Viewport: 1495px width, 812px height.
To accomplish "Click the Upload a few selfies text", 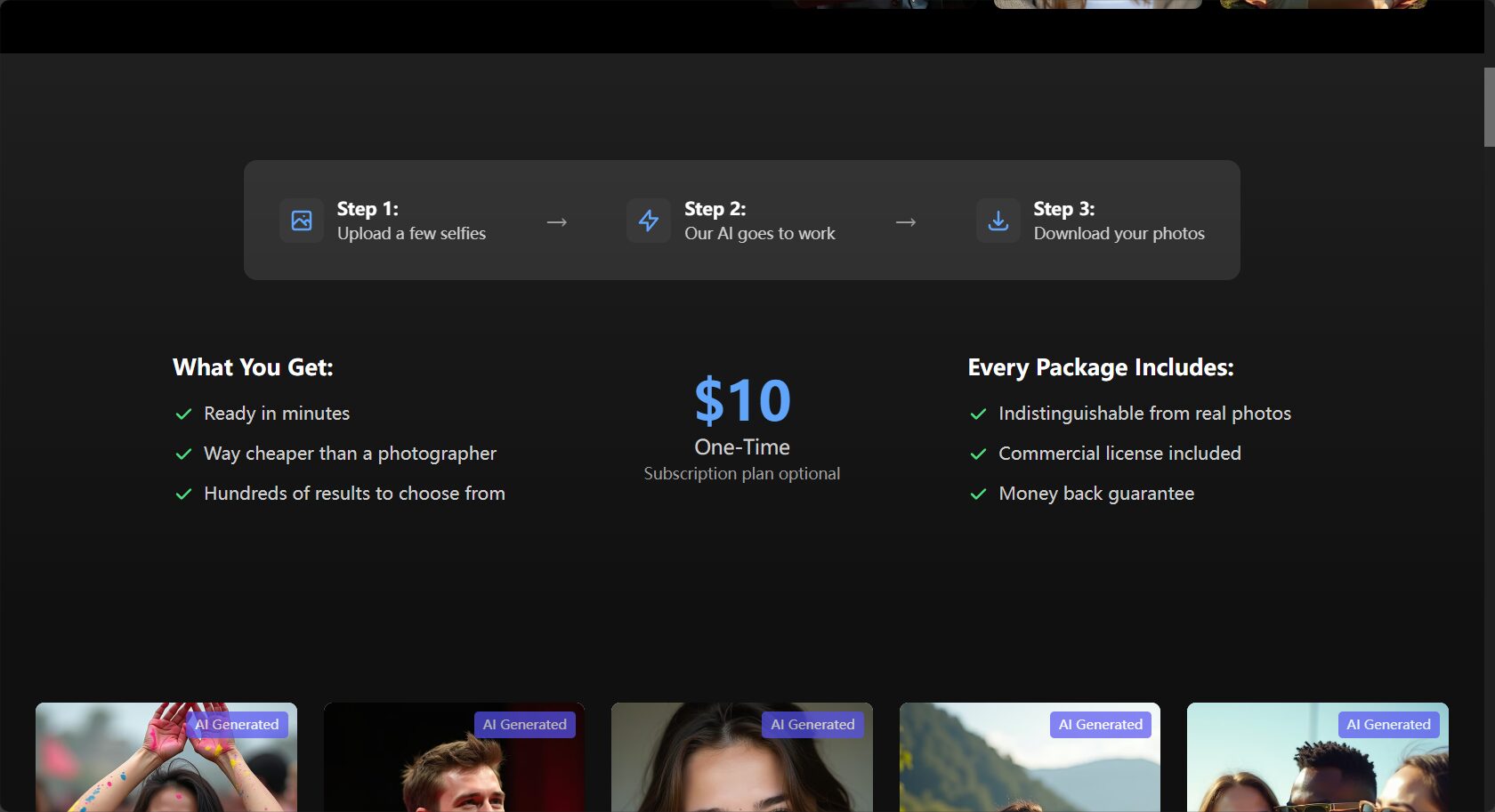I will point(411,233).
